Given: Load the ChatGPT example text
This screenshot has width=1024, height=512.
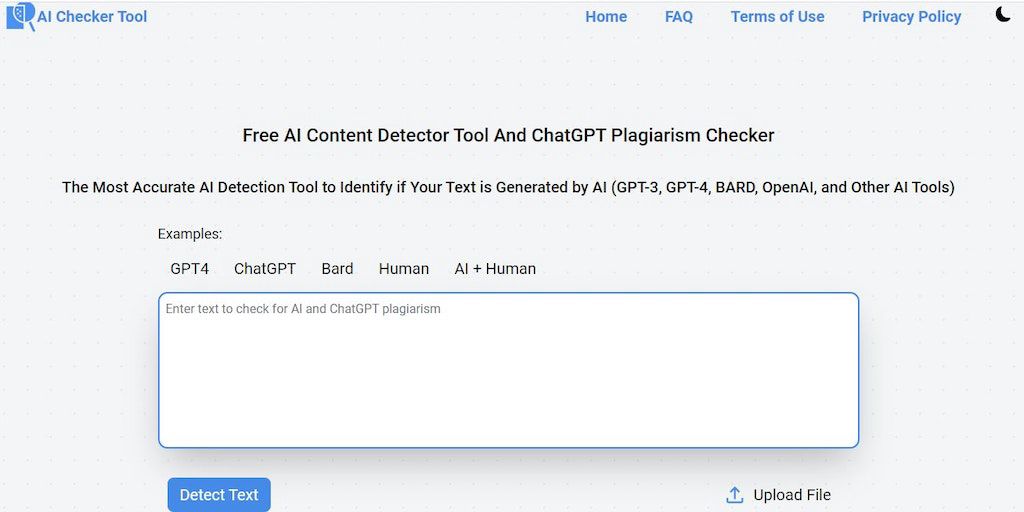Looking at the screenshot, I should coord(264,268).
